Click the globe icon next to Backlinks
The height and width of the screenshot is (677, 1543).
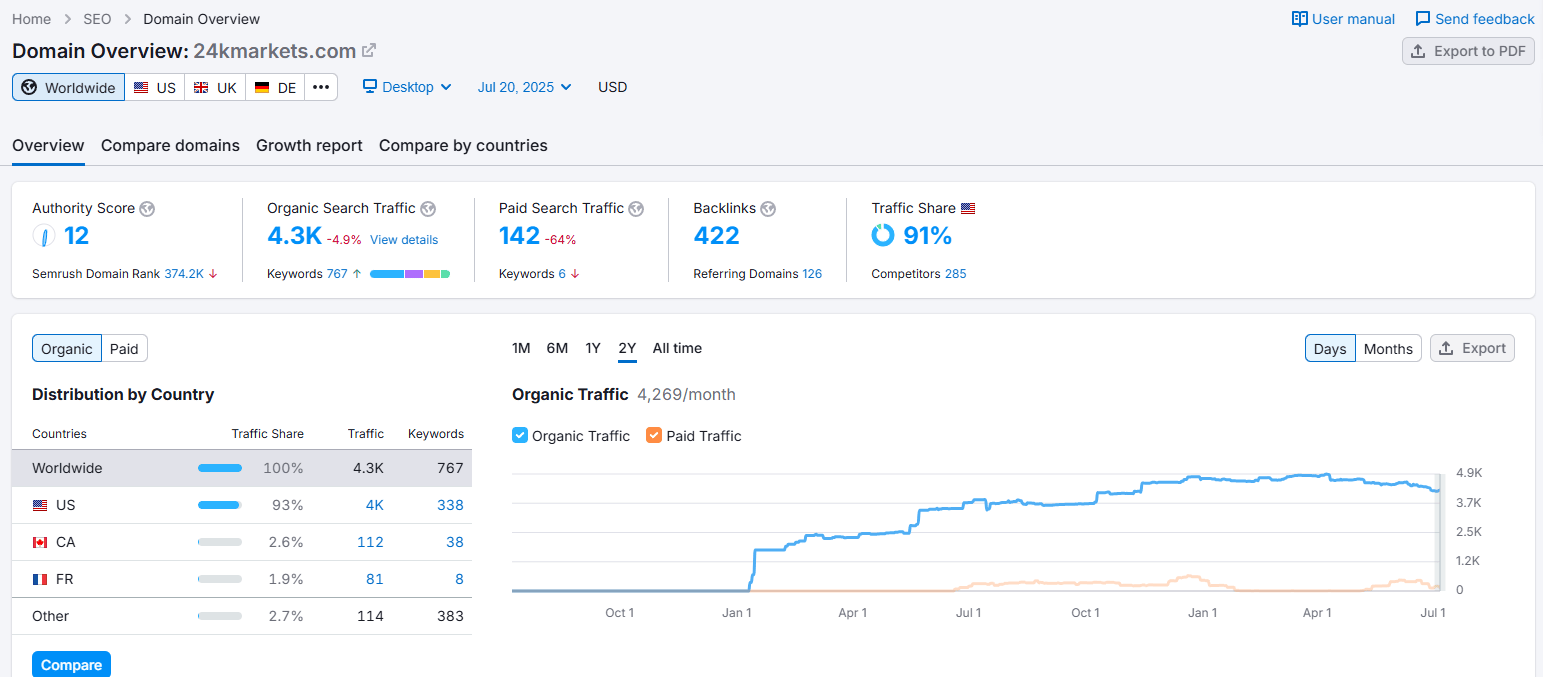point(768,208)
